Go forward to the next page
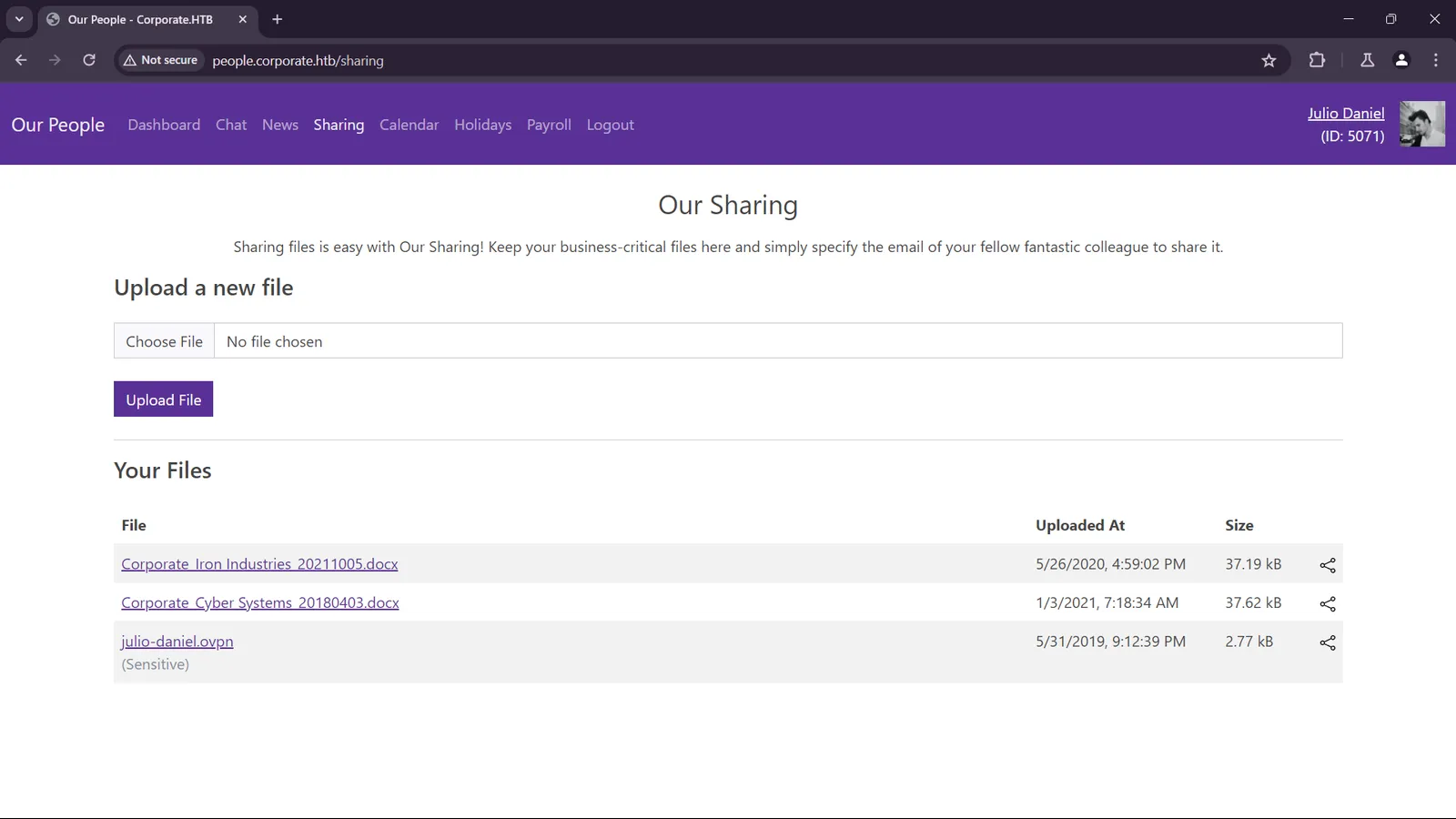 click(x=55, y=60)
